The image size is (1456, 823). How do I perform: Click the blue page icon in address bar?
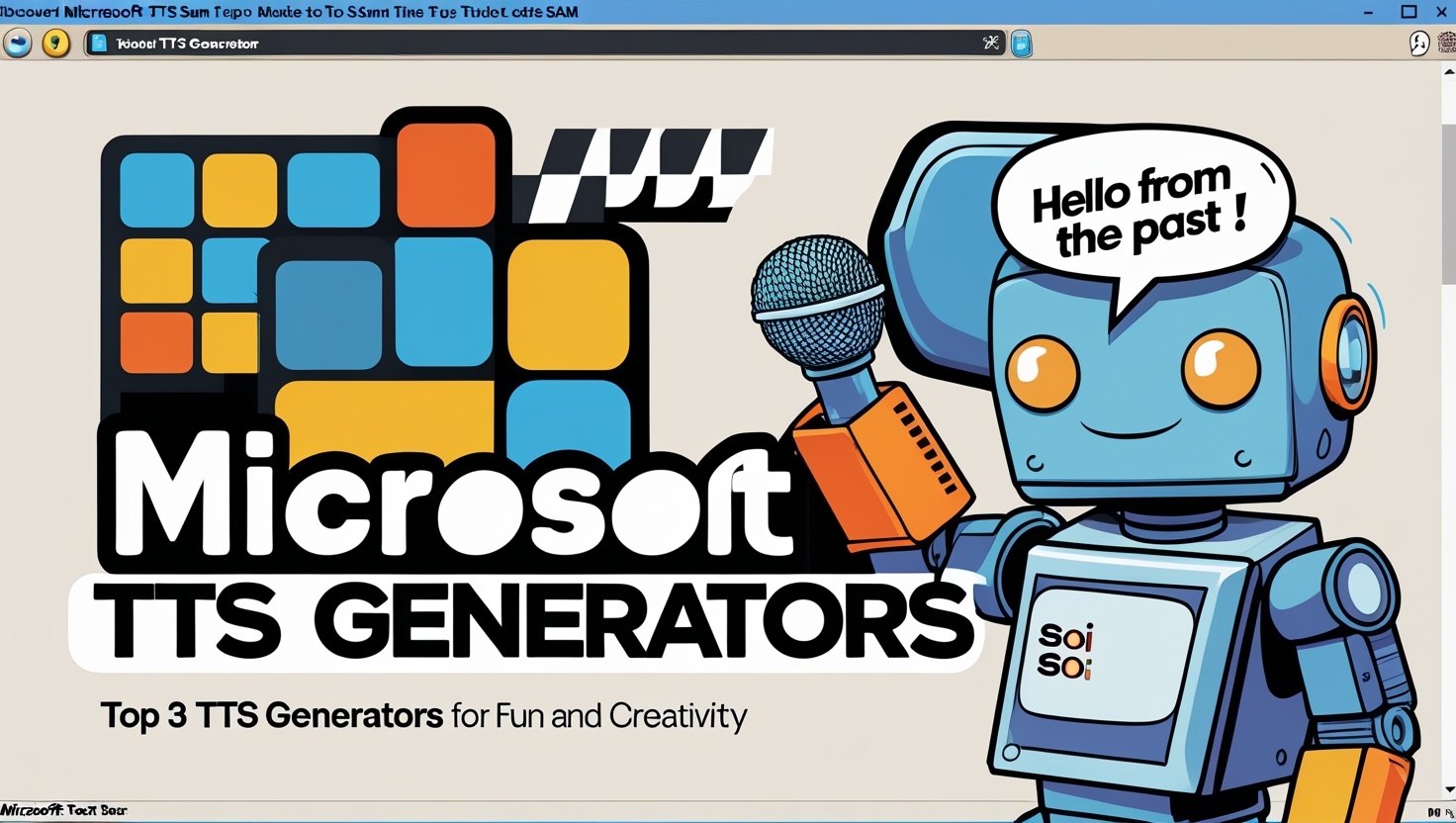[x=99, y=44]
